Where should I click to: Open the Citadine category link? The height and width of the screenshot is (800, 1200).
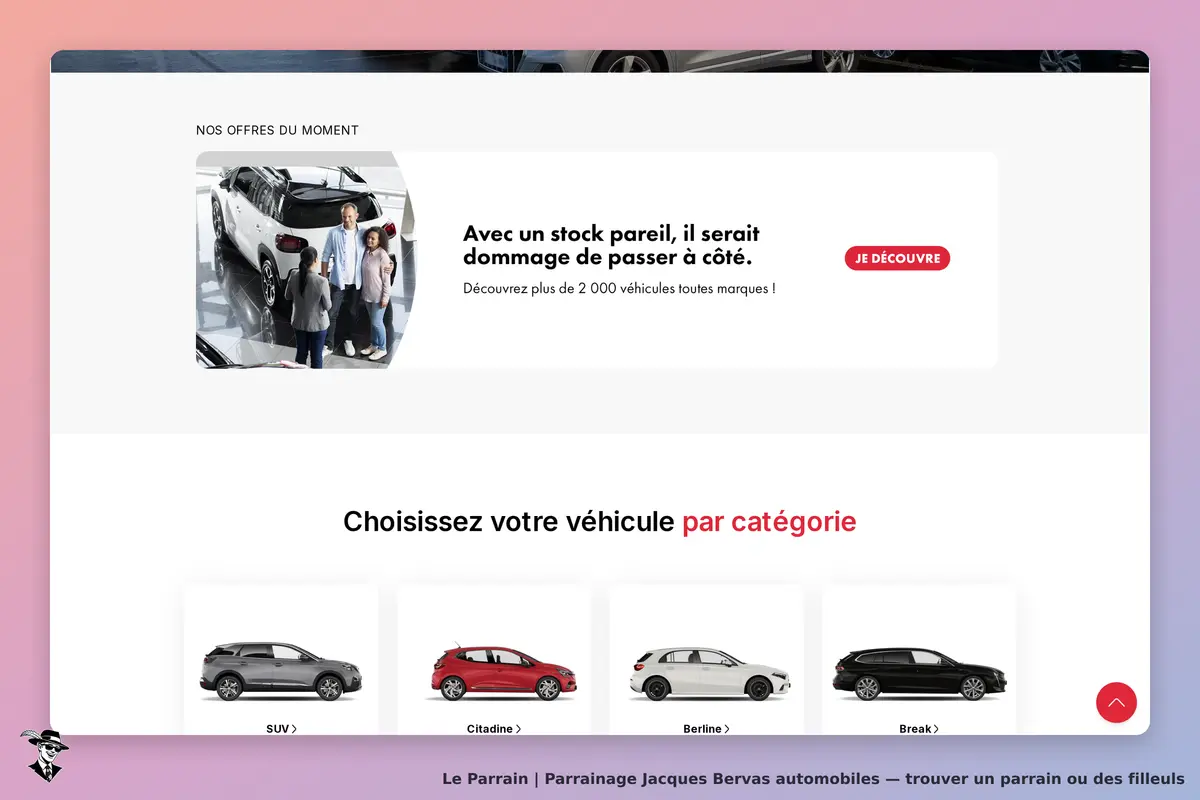(x=494, y=729)
